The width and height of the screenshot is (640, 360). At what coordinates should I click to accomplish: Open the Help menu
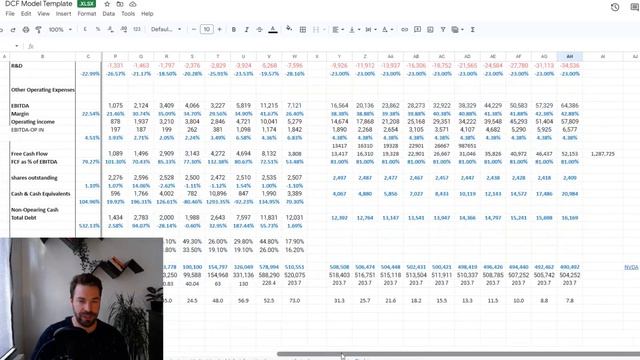pos(147,14)
